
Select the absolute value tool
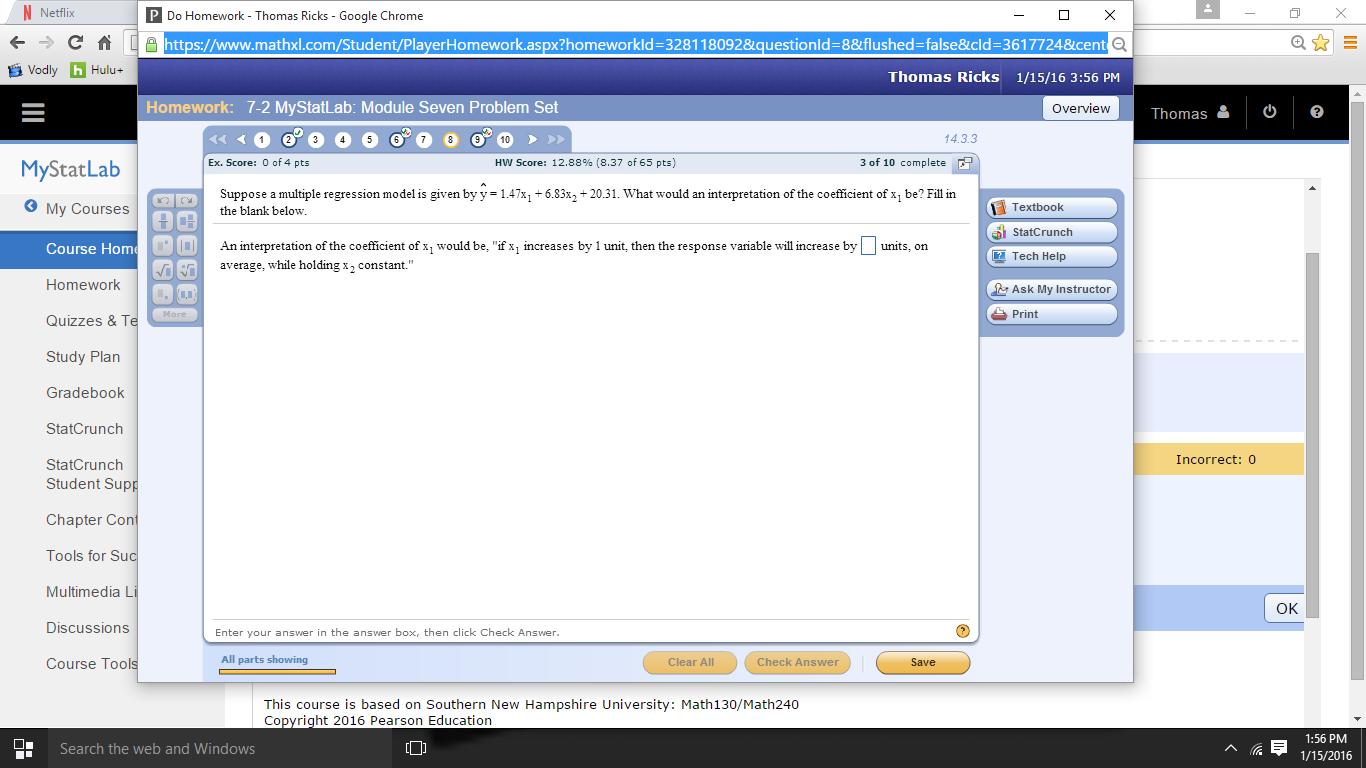[186, 245]
